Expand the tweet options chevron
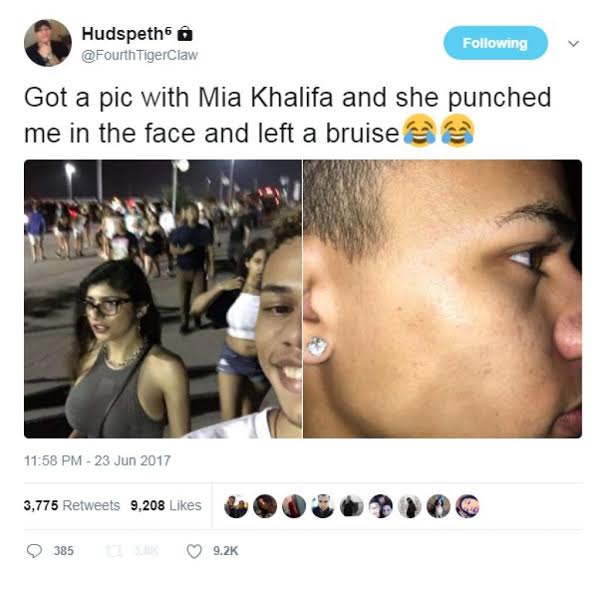Screen dimensions: 600x589 click(x=573, y=44)
